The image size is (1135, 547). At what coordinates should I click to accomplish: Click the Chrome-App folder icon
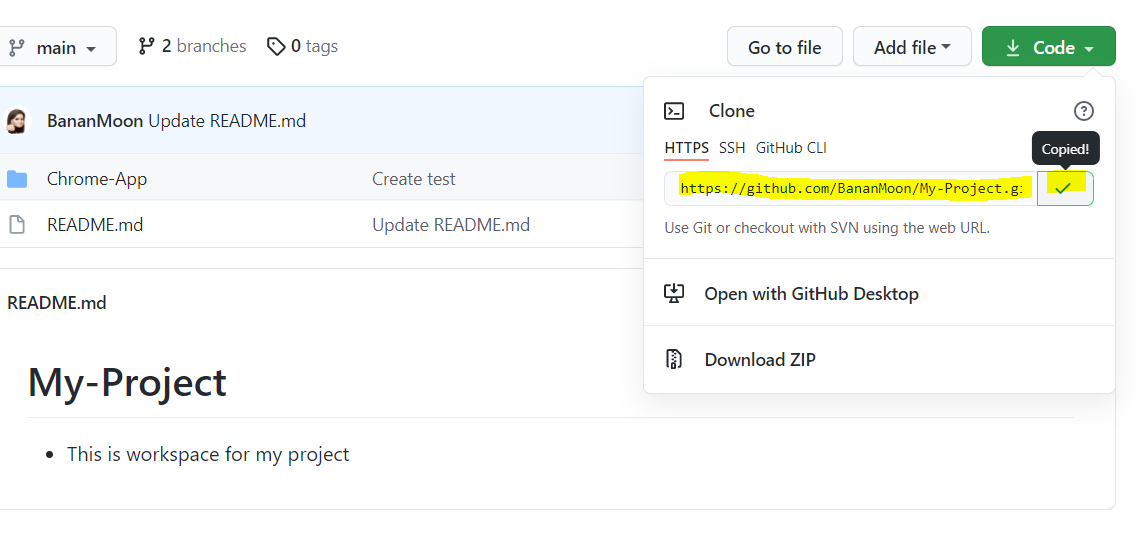point(17,179)
